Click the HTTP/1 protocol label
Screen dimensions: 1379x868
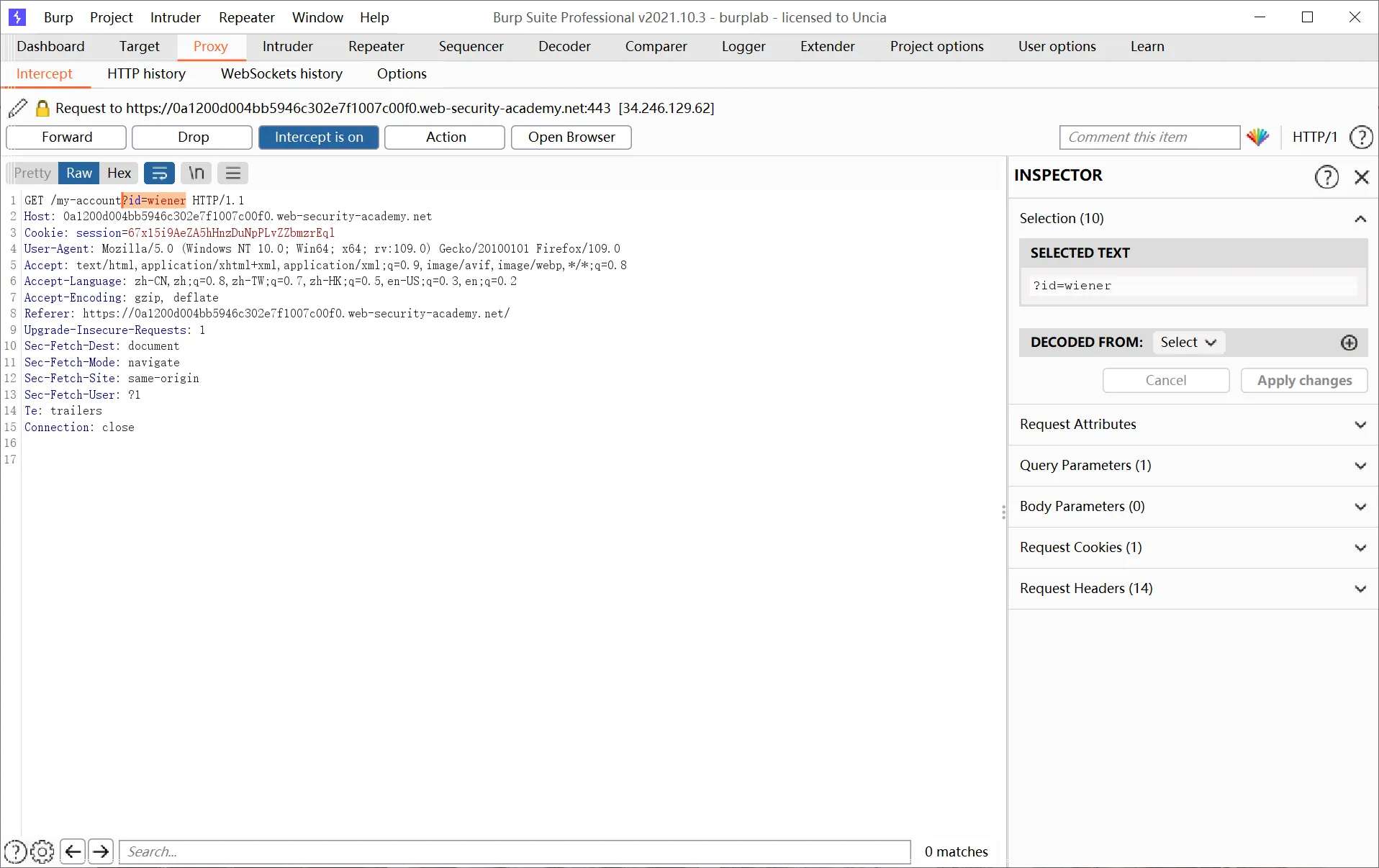pos(1314,137)
